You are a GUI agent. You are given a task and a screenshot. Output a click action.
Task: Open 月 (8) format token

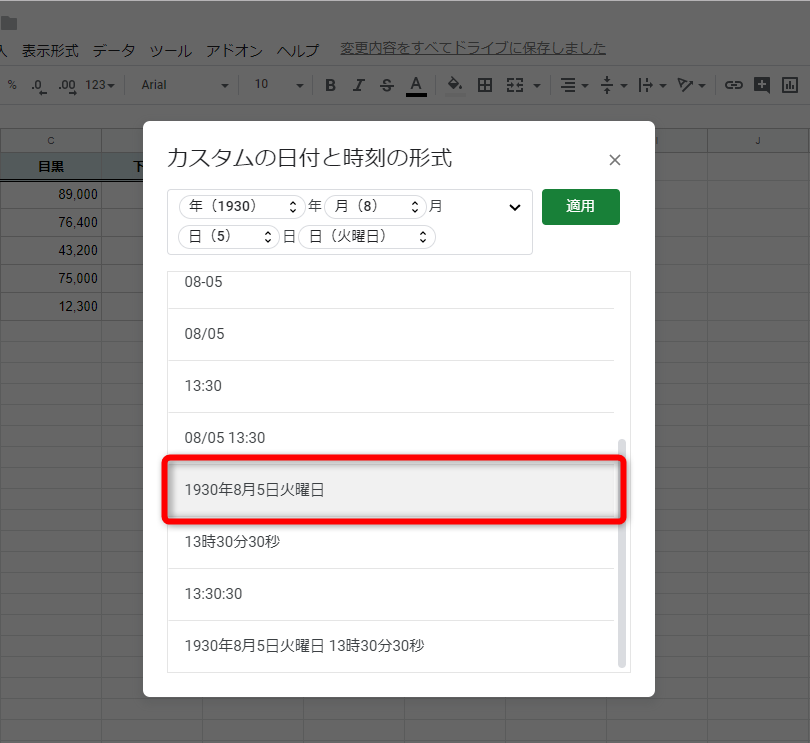click(x=376, y=206)
